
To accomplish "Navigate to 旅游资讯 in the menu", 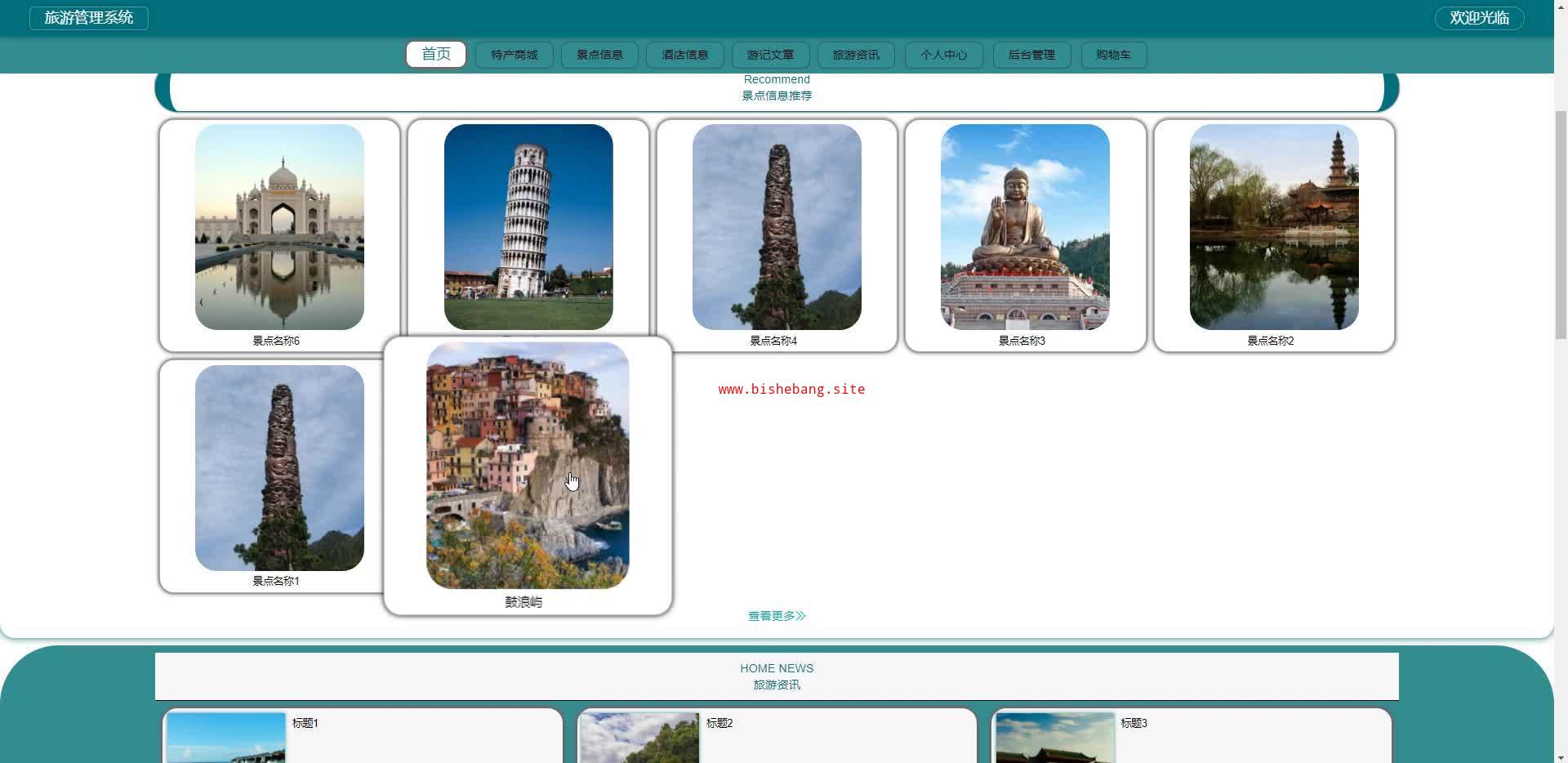I will [856, 55].
